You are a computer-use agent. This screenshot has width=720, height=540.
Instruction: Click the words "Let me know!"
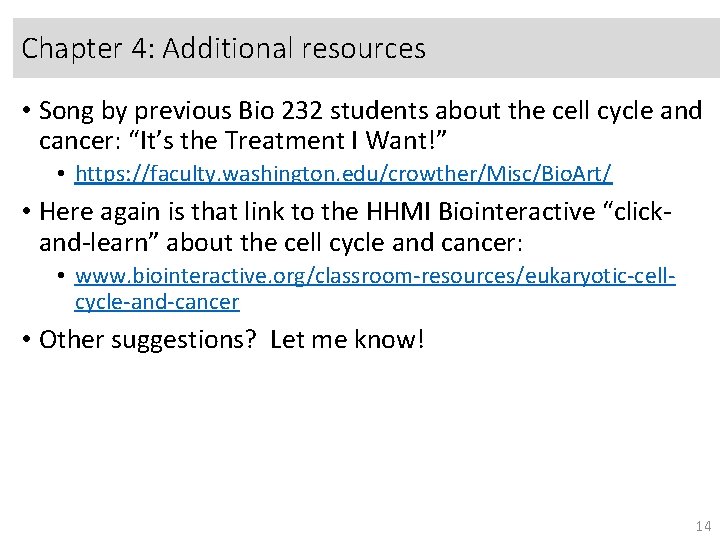(347, 339)
